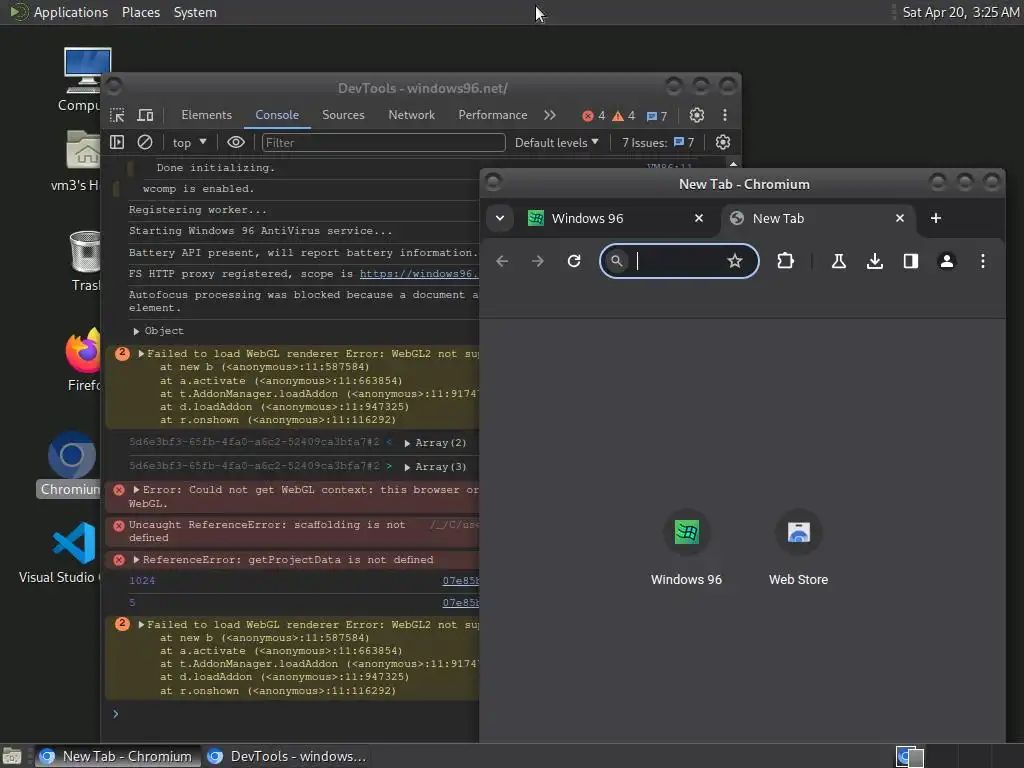Screen dimensions: 1024x768
Task: Open the Places menu
Action: tap(140, 12)
